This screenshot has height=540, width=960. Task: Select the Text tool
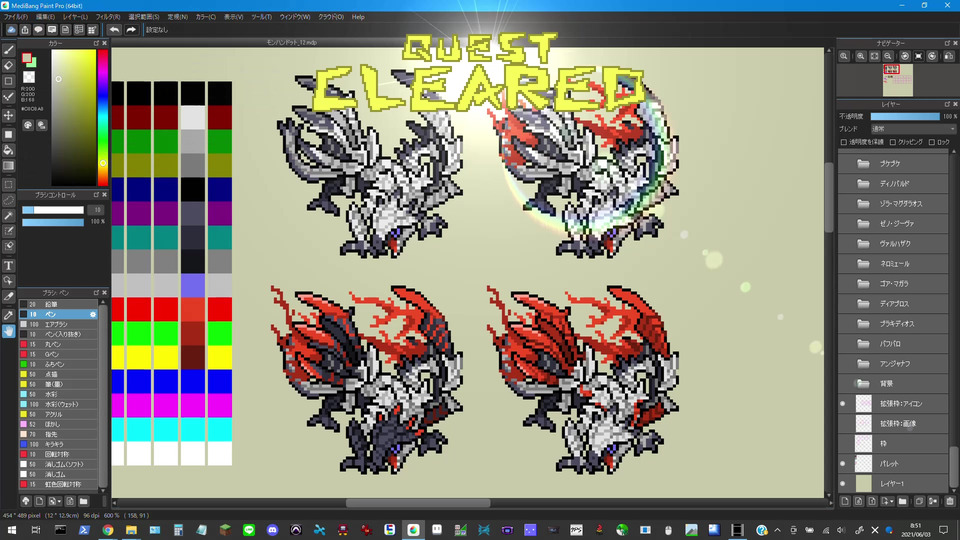coord(9,265)
